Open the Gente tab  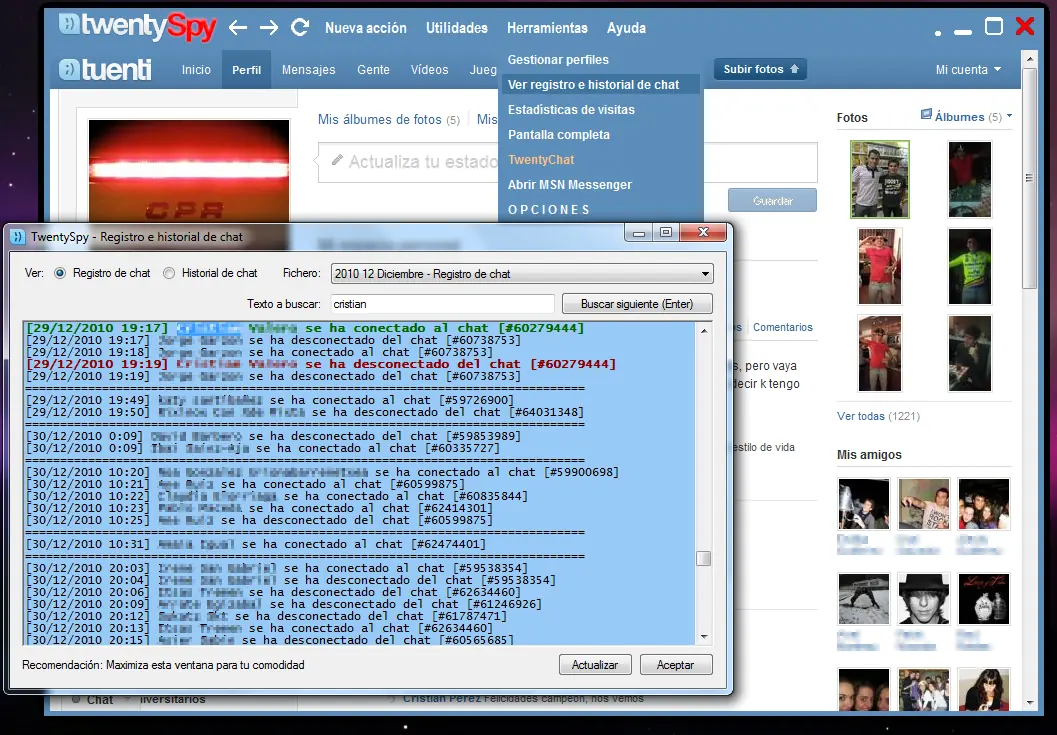[x=373, y=69]
